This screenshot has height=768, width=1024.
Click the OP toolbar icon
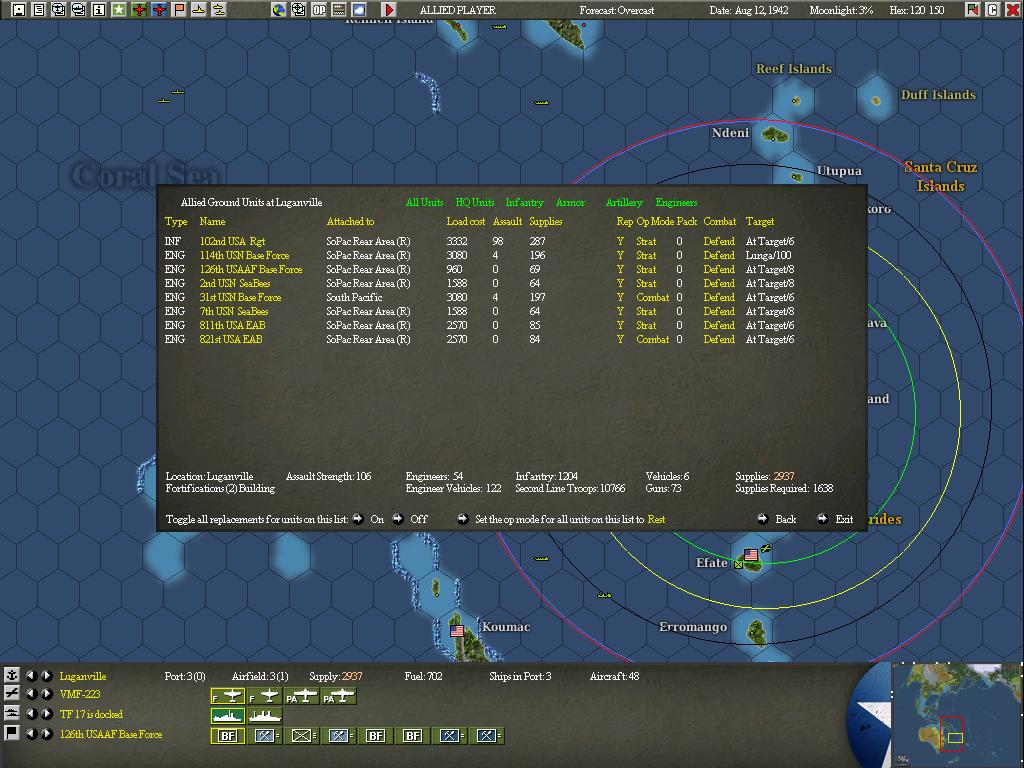tap(319, 9)
